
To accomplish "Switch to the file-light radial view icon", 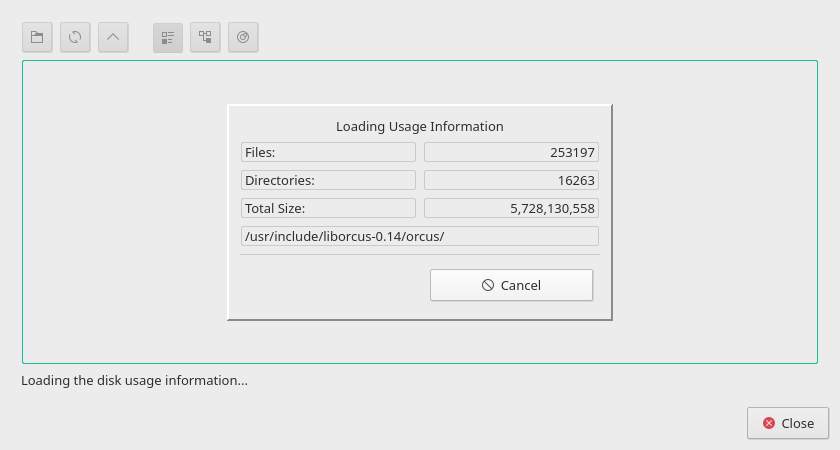I will tap(243, 38).
